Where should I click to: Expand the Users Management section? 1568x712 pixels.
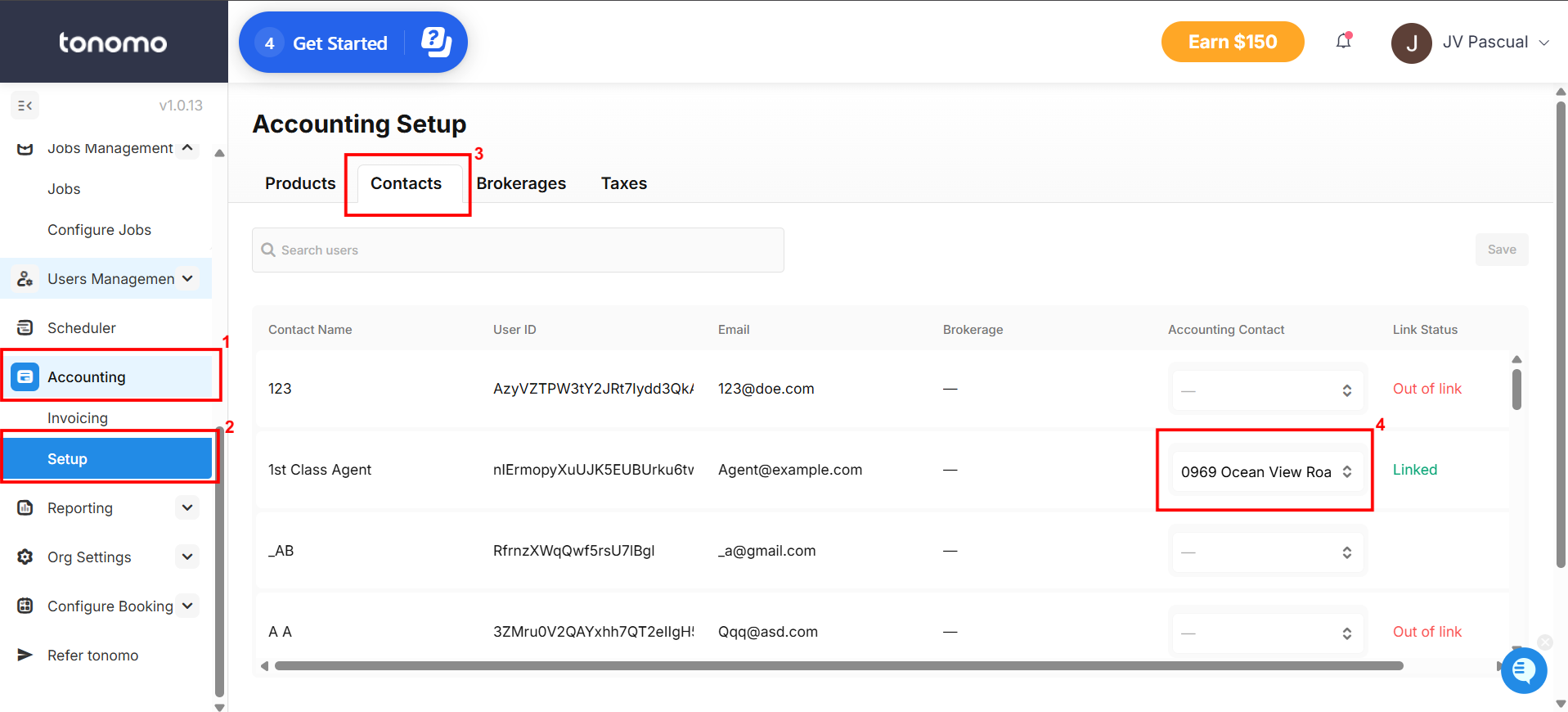187,278
